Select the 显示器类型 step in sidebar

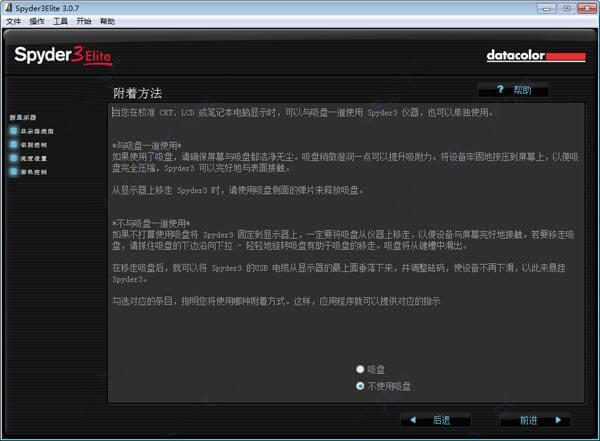pos(37,131)
